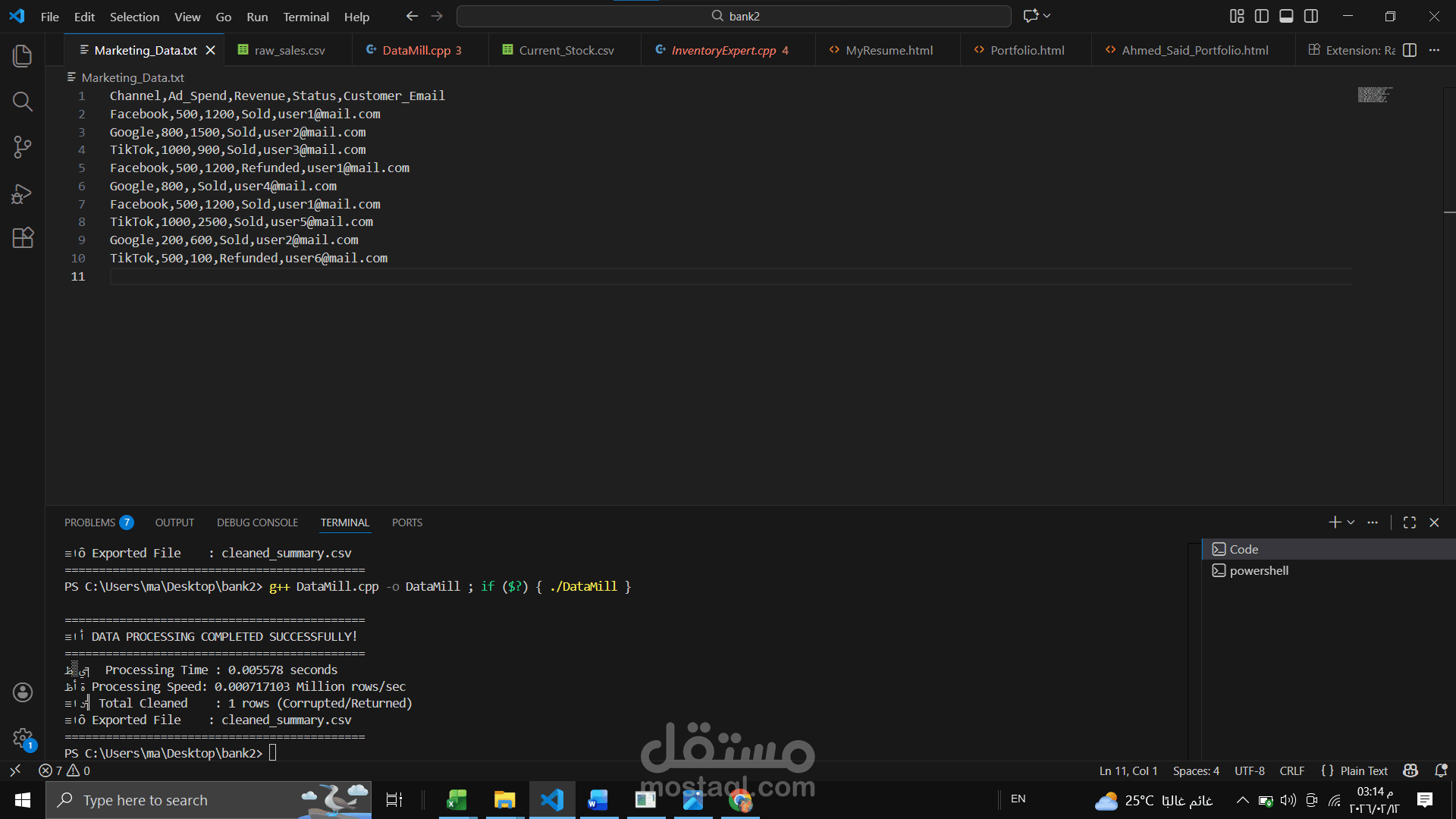Select the powershell terminal instance
This screenshot has width=1456, height=819.
1259,570
